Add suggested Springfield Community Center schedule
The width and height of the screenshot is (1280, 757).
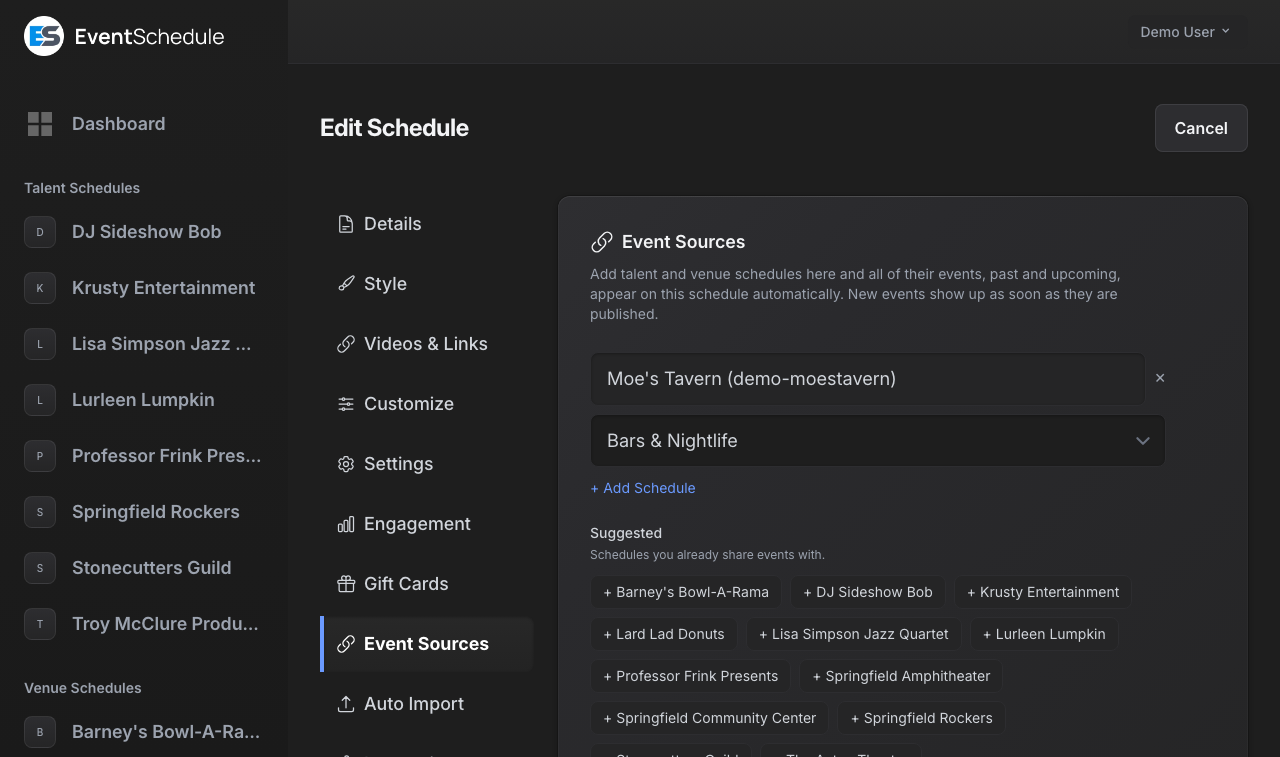coord(710,718)
